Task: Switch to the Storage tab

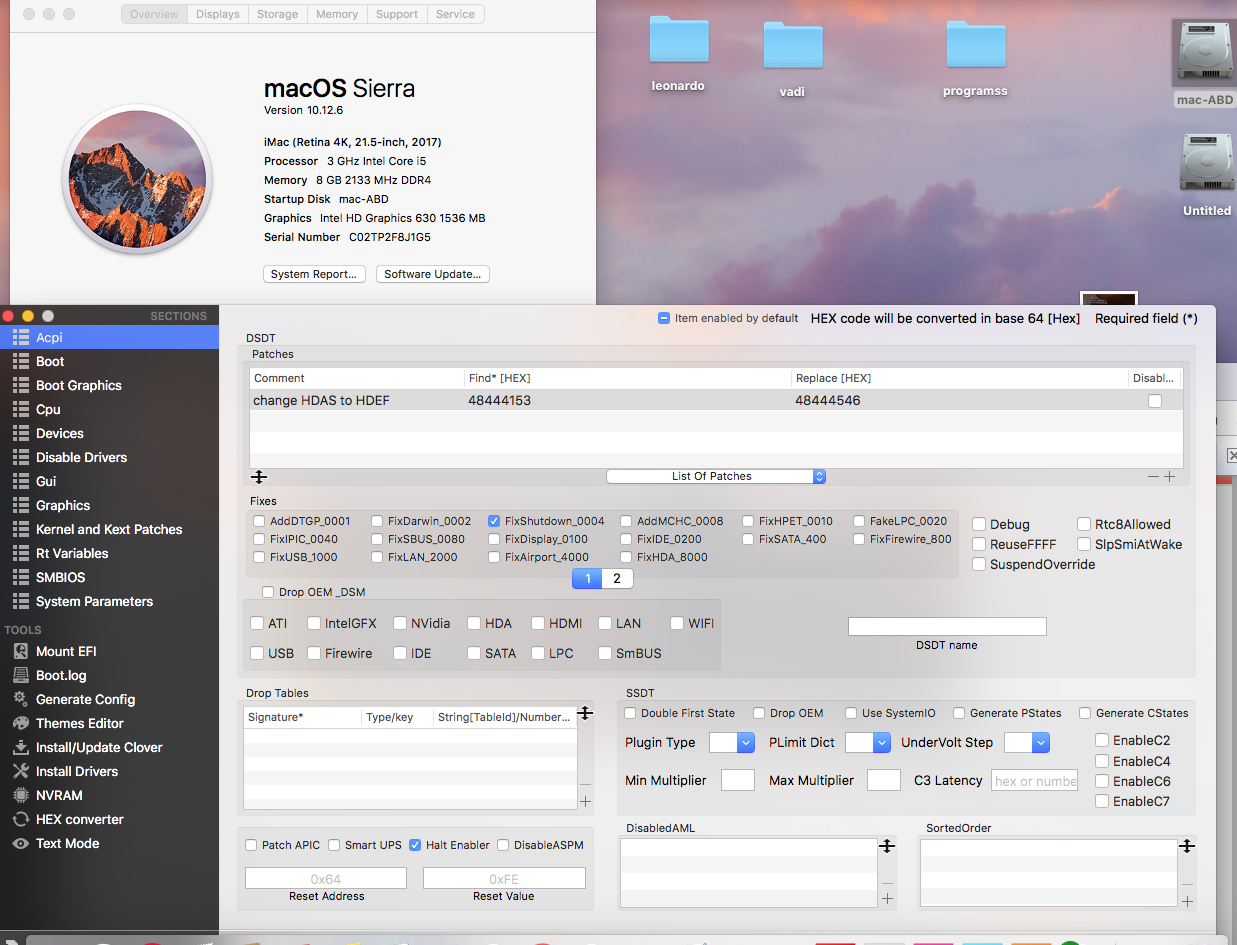Action: coord(277,14)
